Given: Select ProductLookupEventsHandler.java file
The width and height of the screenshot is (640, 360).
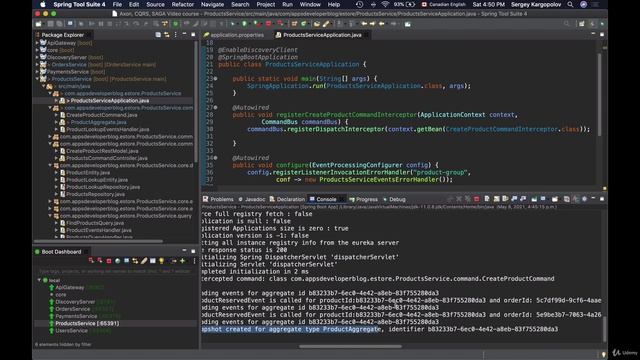Looking at the screenshot, I should pos(107,129).
